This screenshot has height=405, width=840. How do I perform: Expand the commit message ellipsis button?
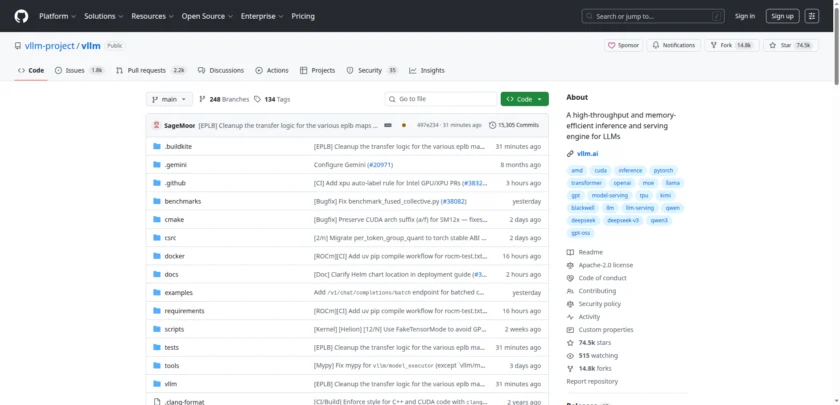coord(388,125)
